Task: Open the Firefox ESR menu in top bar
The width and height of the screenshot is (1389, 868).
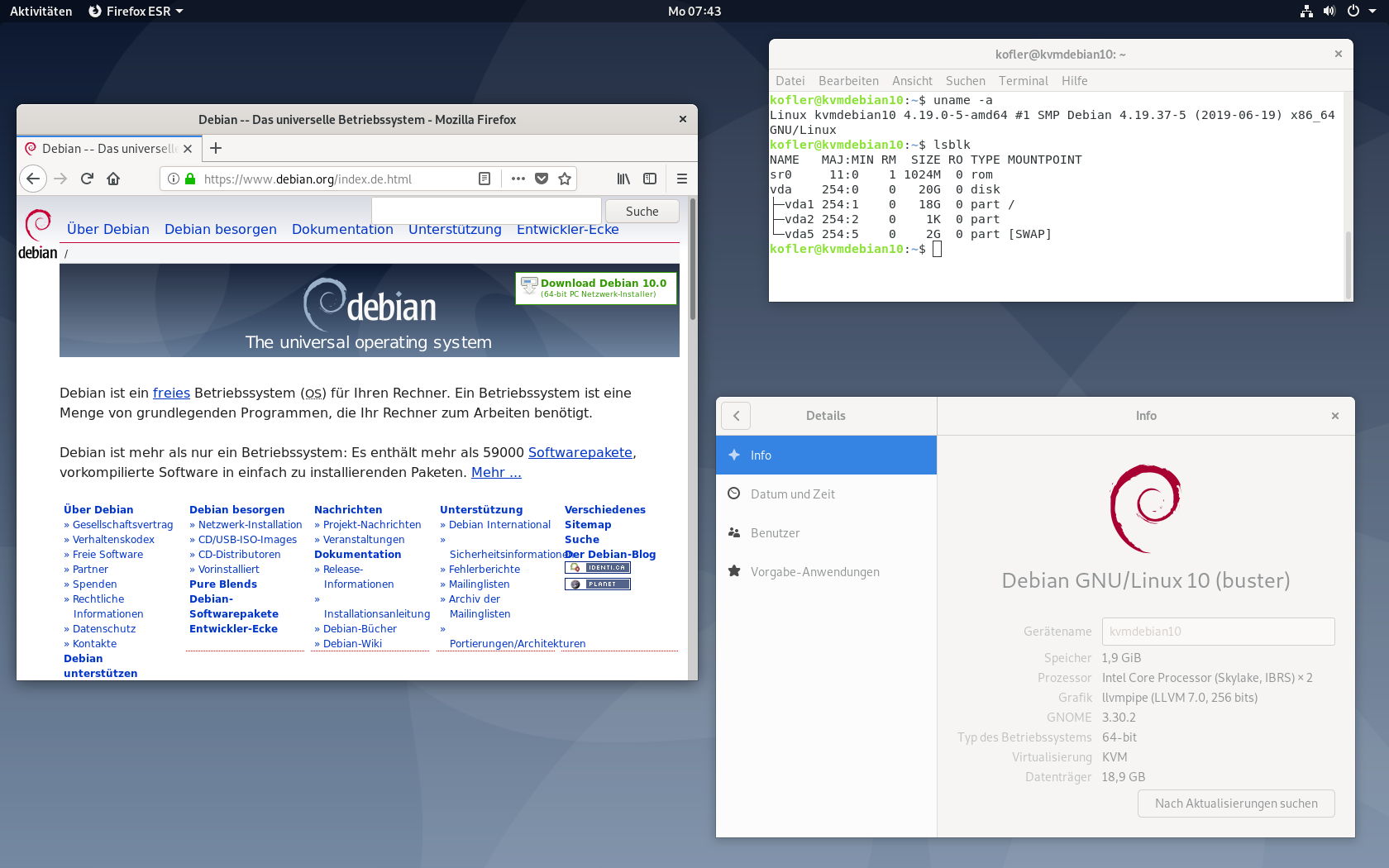Action: point(135,12)
